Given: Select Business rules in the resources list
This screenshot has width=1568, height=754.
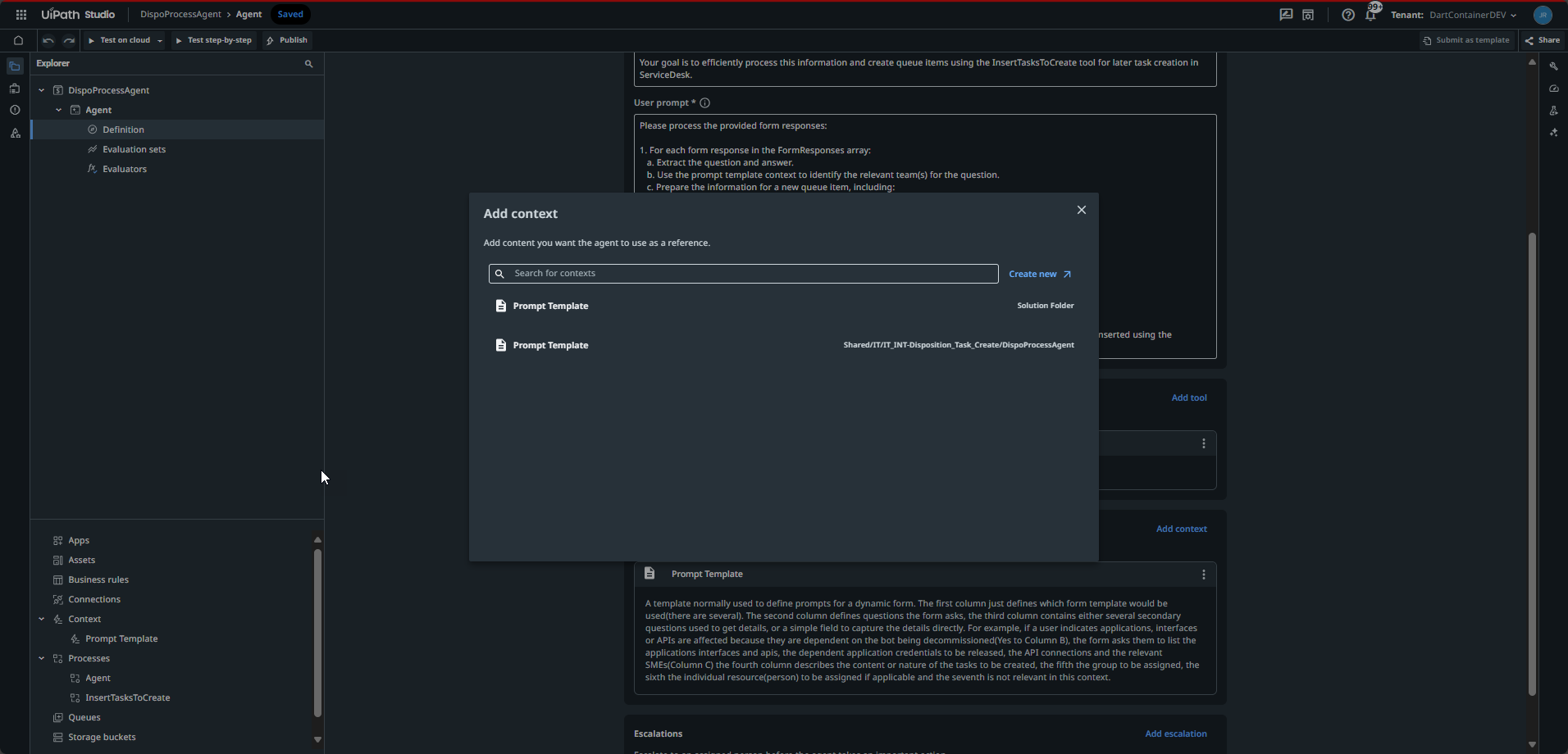Looking at the screenshot, I should [98, 579].
